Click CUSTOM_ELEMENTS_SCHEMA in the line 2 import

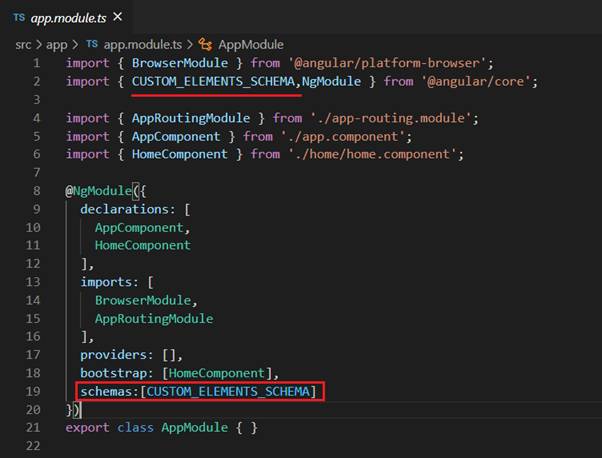coord(213,81)
